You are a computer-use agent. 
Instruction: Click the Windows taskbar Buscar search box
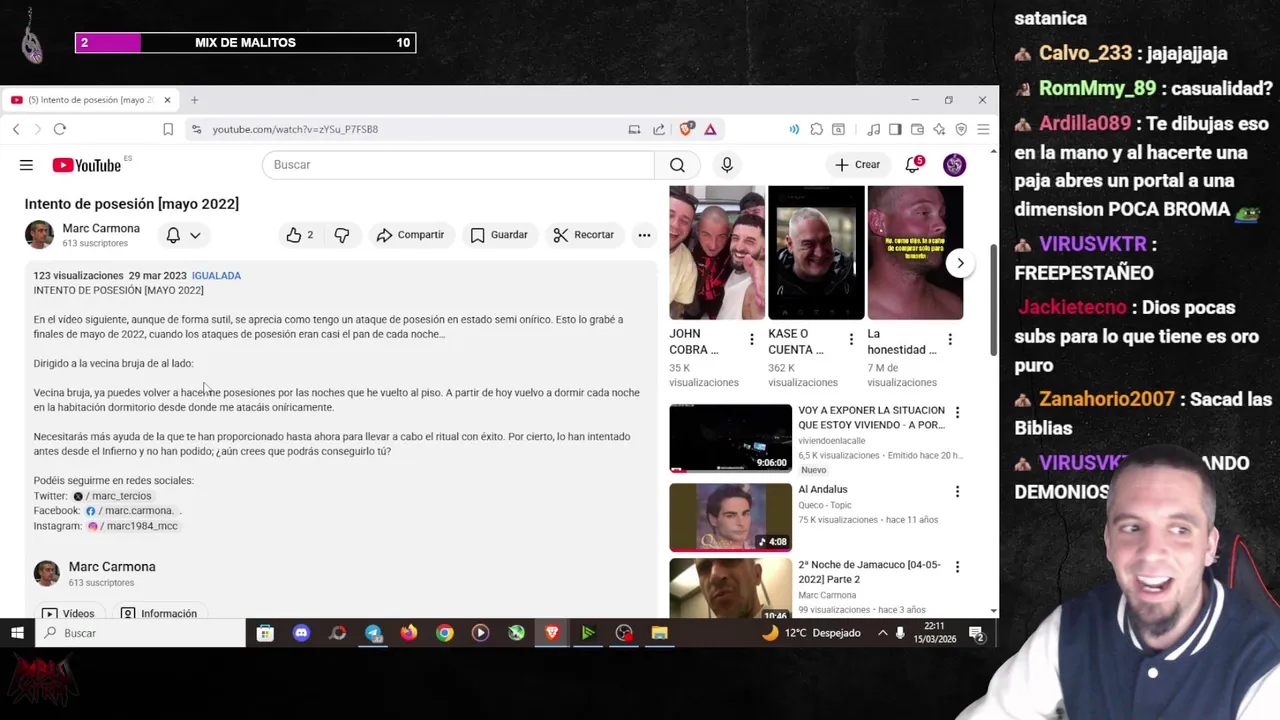pyautogui.click(x=140, y=633)
